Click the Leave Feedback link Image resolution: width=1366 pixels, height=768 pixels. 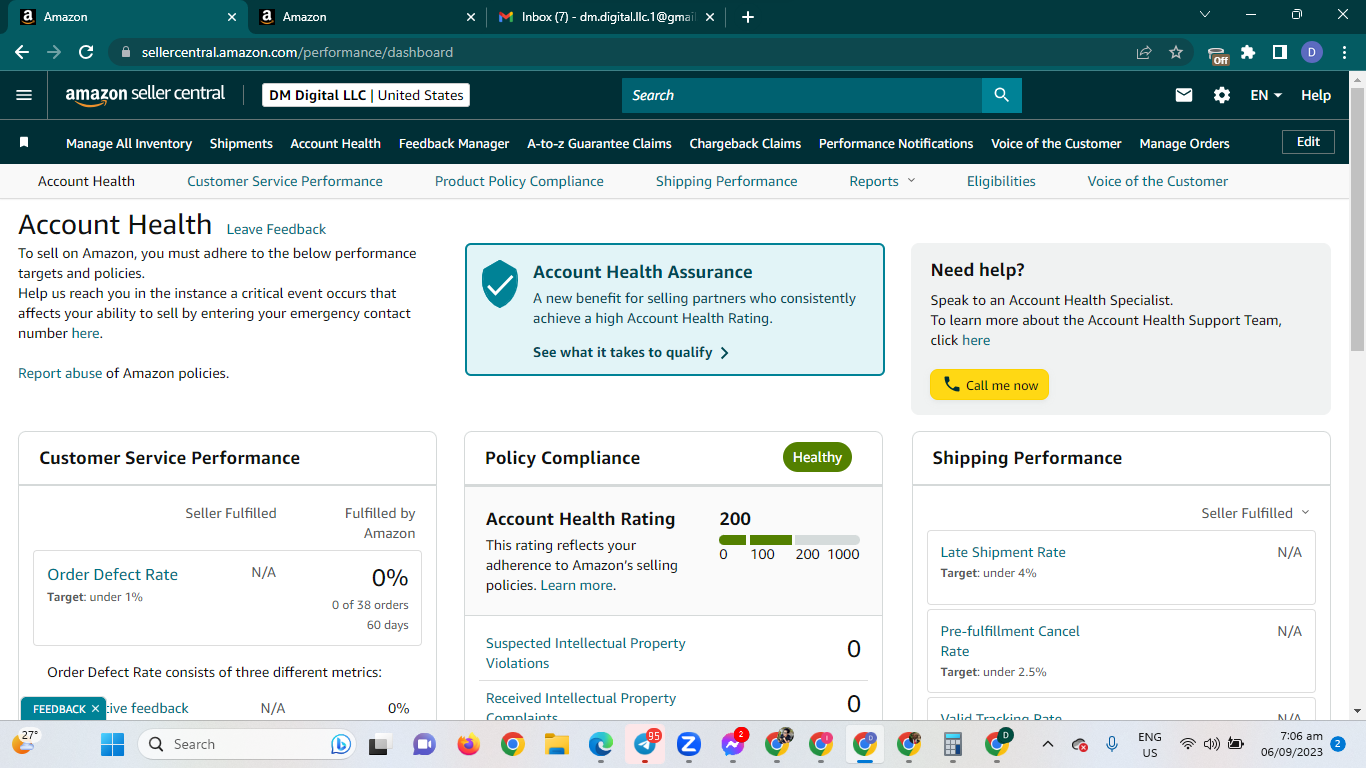(276, 229)
